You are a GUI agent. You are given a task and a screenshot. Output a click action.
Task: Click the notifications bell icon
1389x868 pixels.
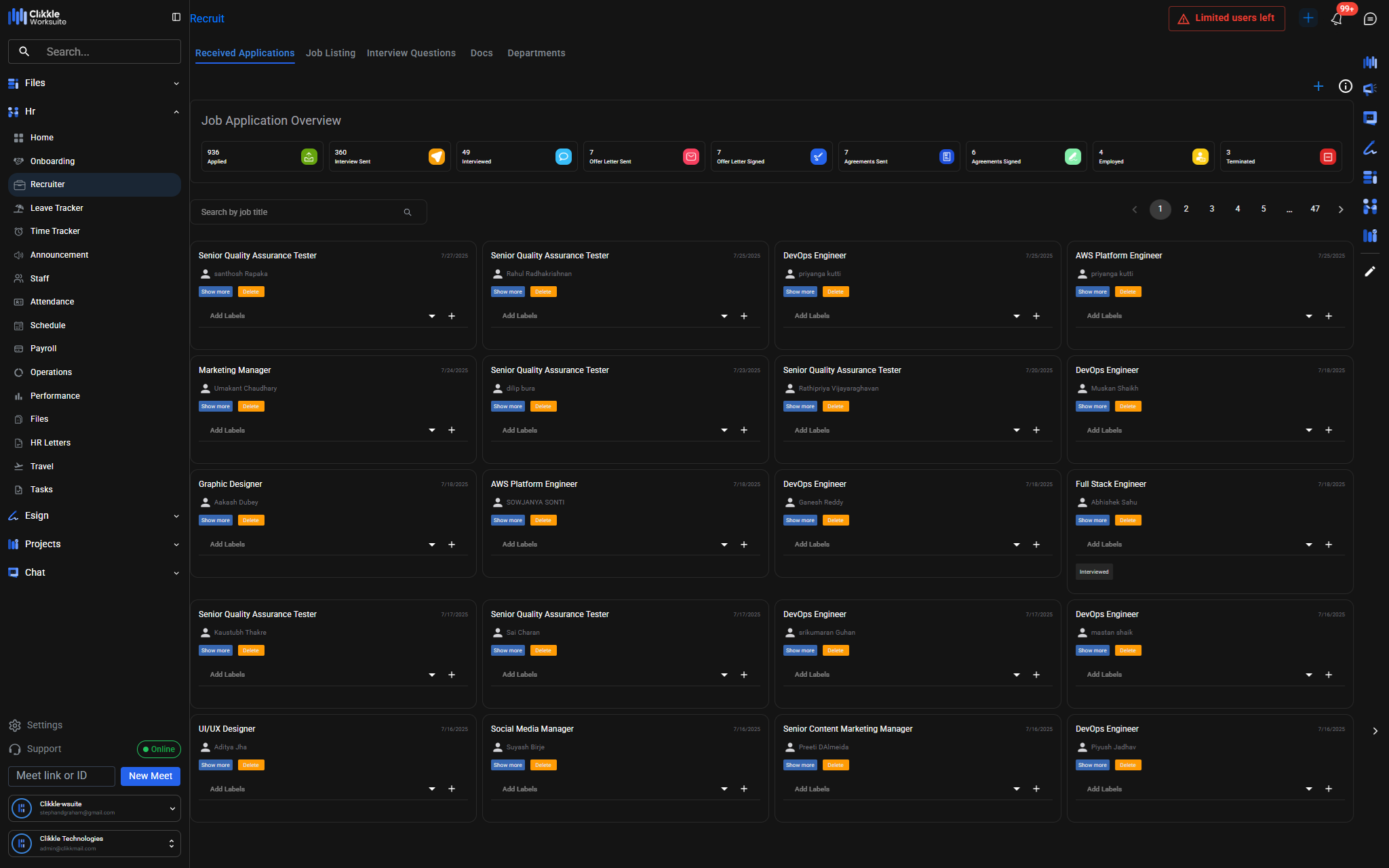pos(1336,19)
